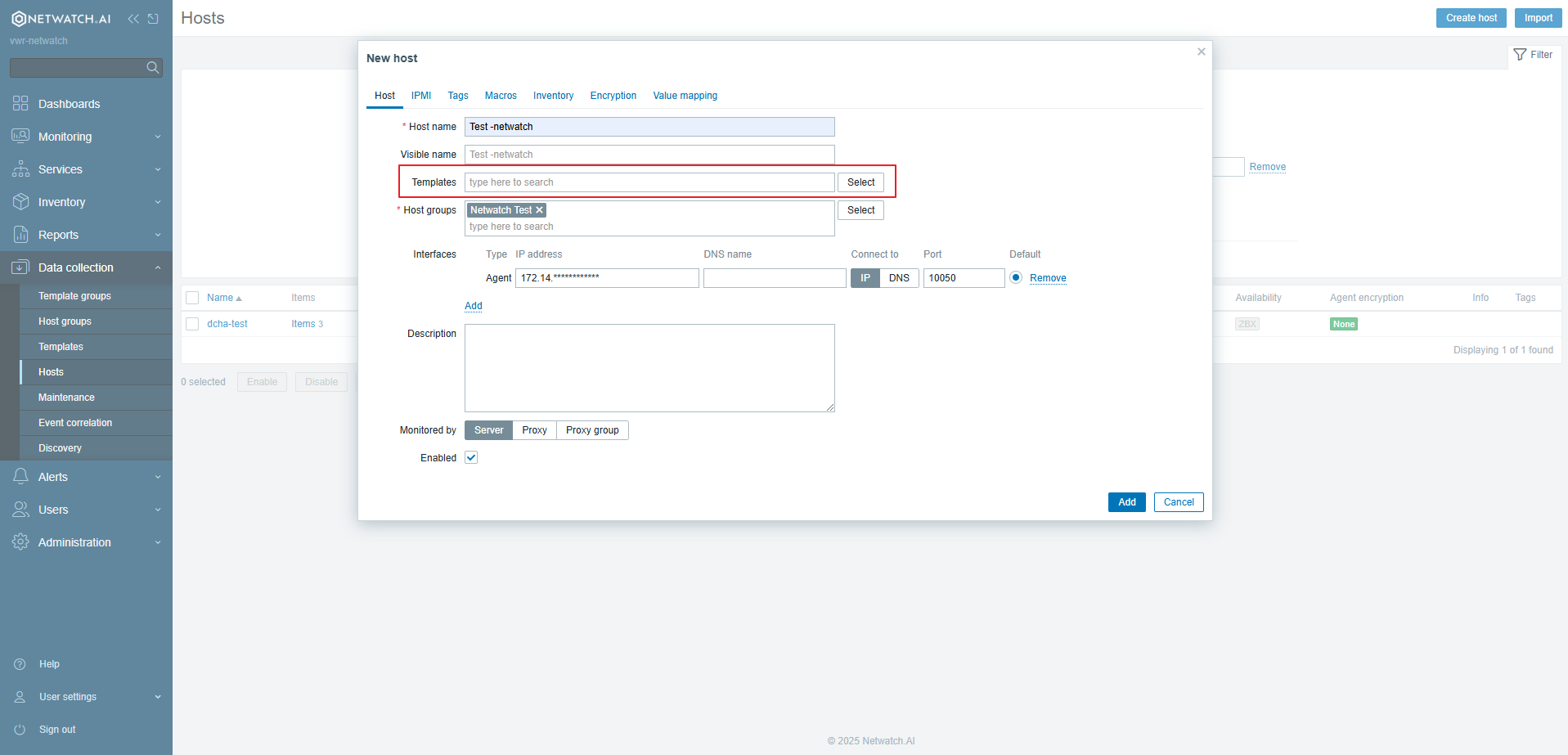Collapse the sidebar with double-chevron icon
Viewport: 1568px width, 755px height.
pos(133,19)
